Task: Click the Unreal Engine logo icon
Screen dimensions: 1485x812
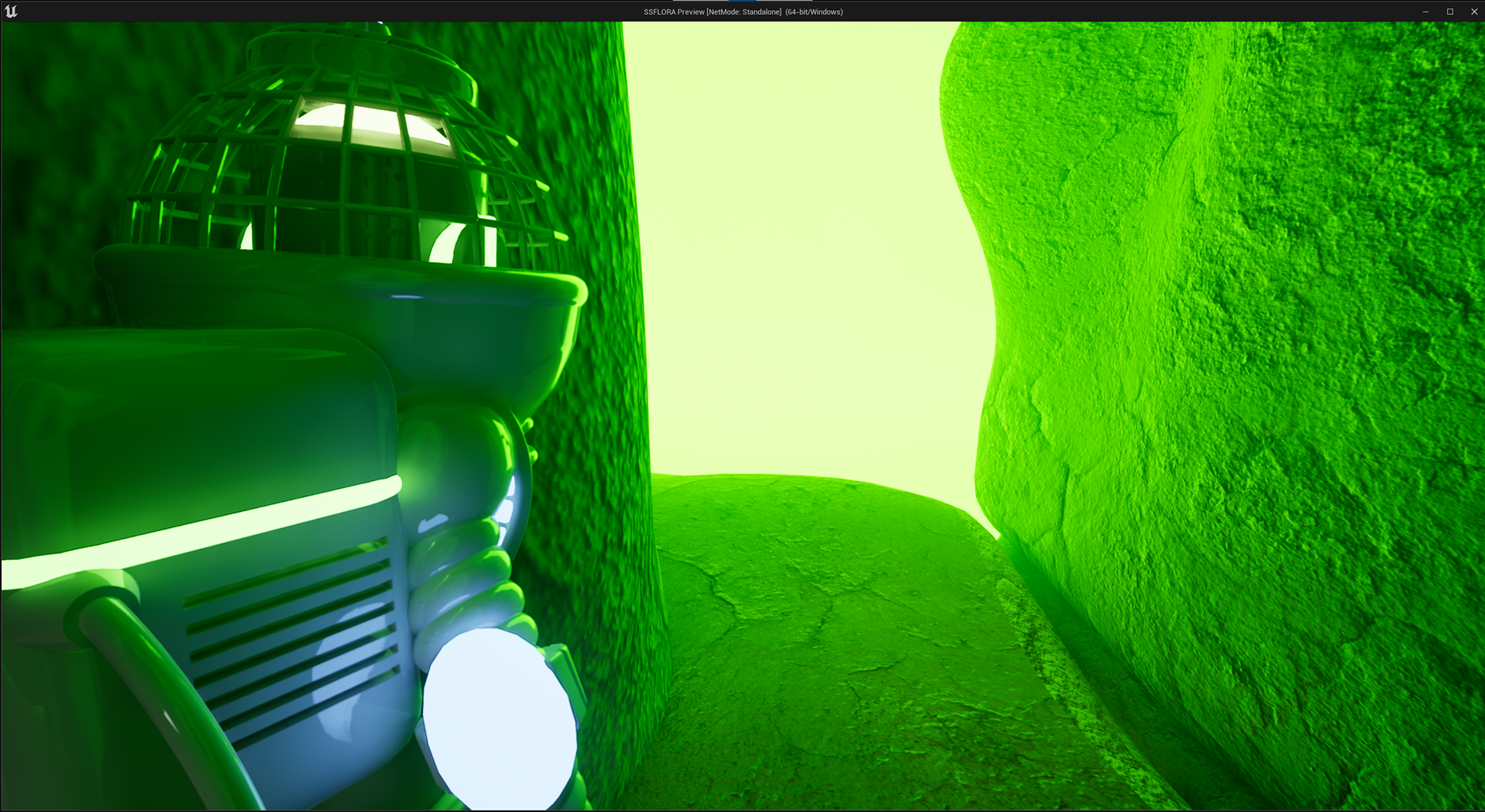Action: (x=11, y=12)
